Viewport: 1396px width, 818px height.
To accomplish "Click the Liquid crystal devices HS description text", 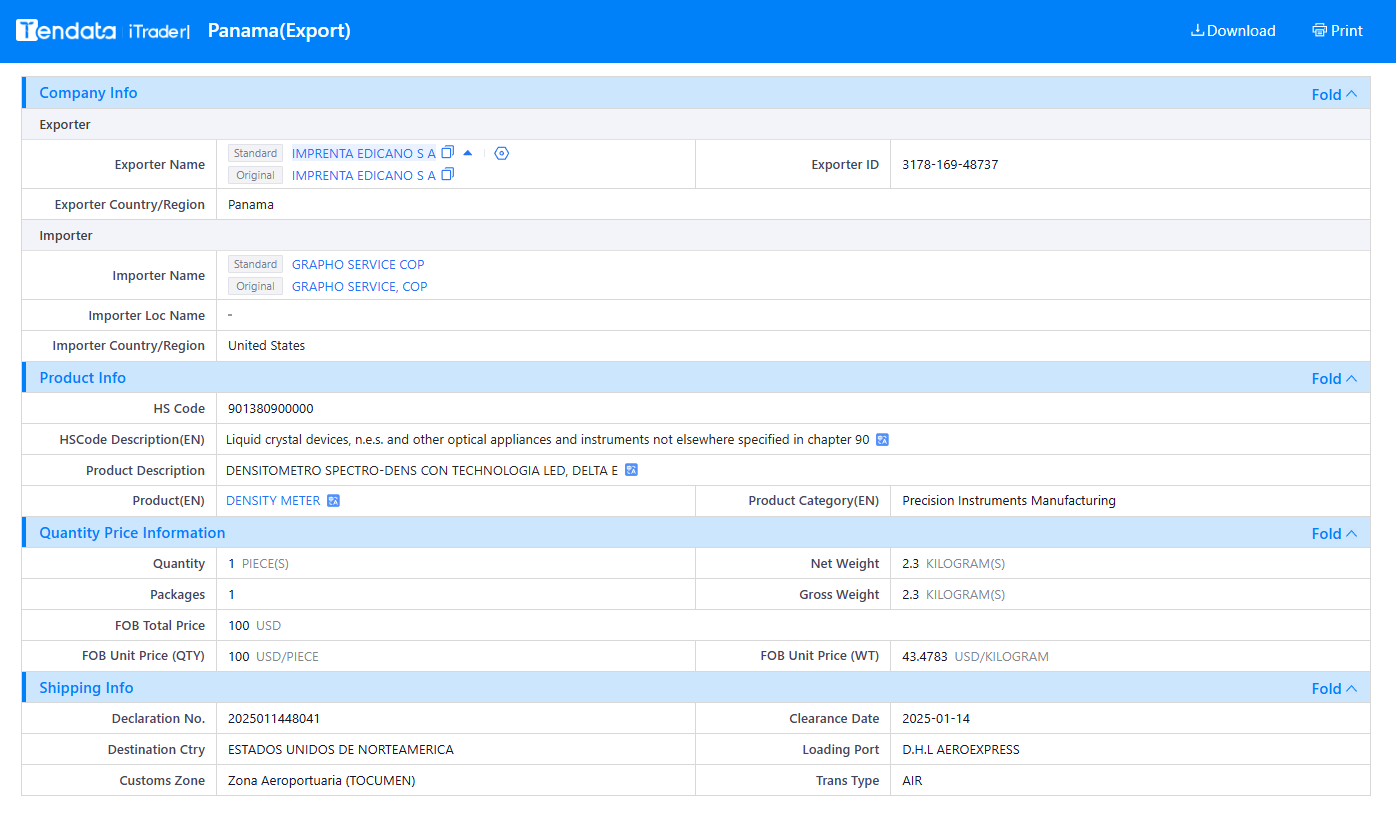I will [x=548, y=439].
